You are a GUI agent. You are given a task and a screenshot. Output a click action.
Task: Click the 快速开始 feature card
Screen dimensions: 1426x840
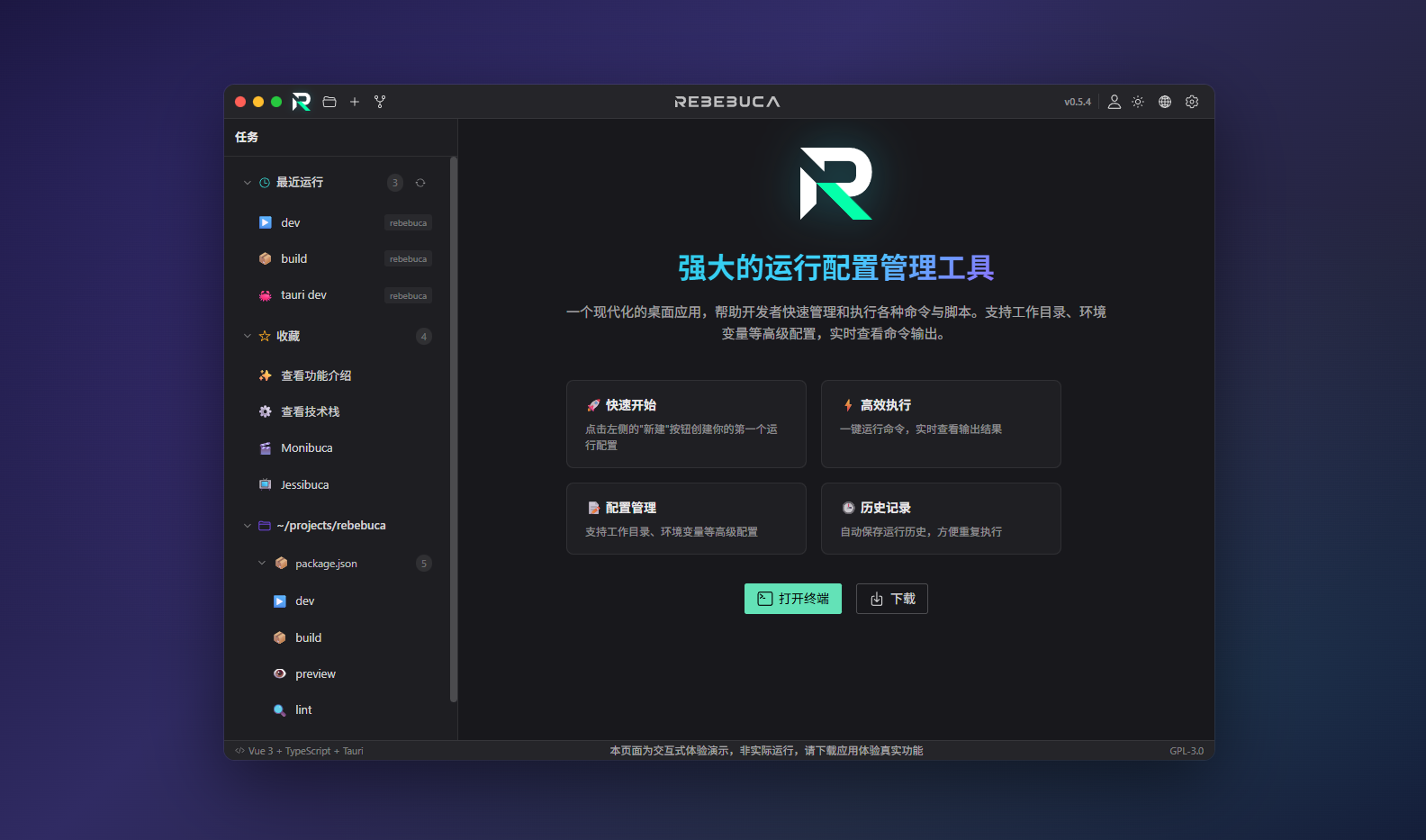click(x=686, y=424)
